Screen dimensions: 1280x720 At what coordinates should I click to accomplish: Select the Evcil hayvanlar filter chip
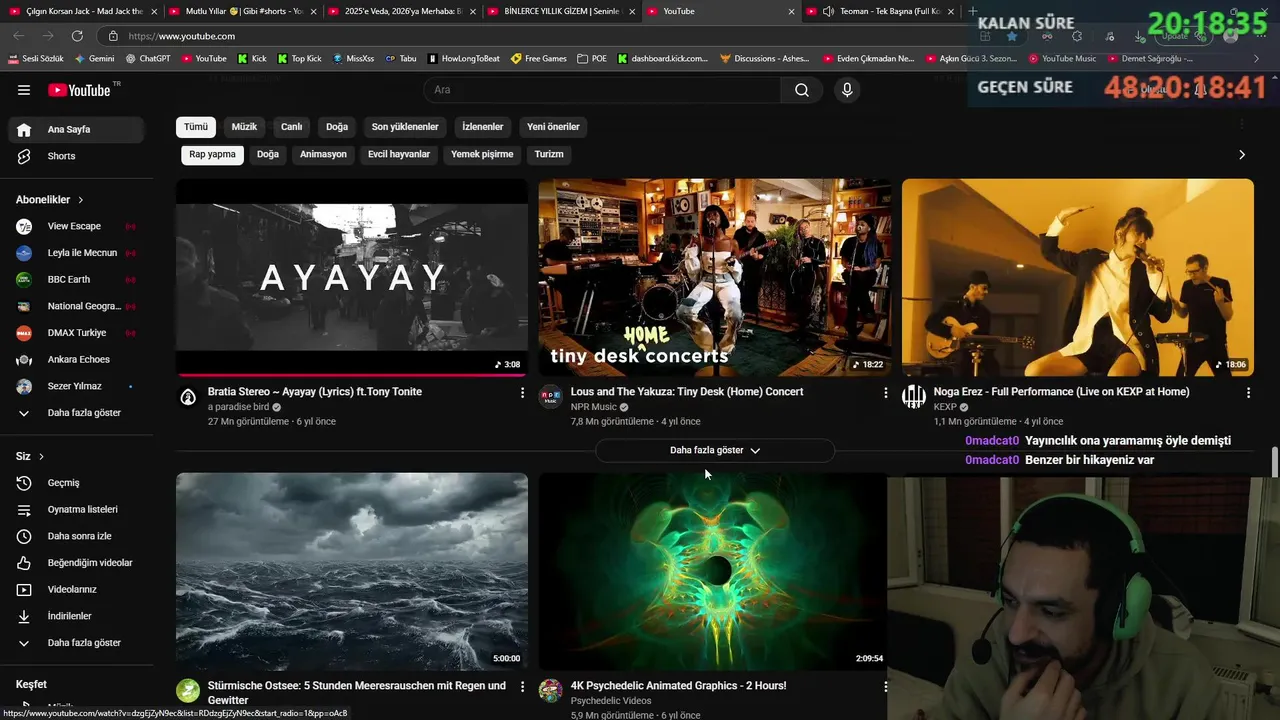399,155
